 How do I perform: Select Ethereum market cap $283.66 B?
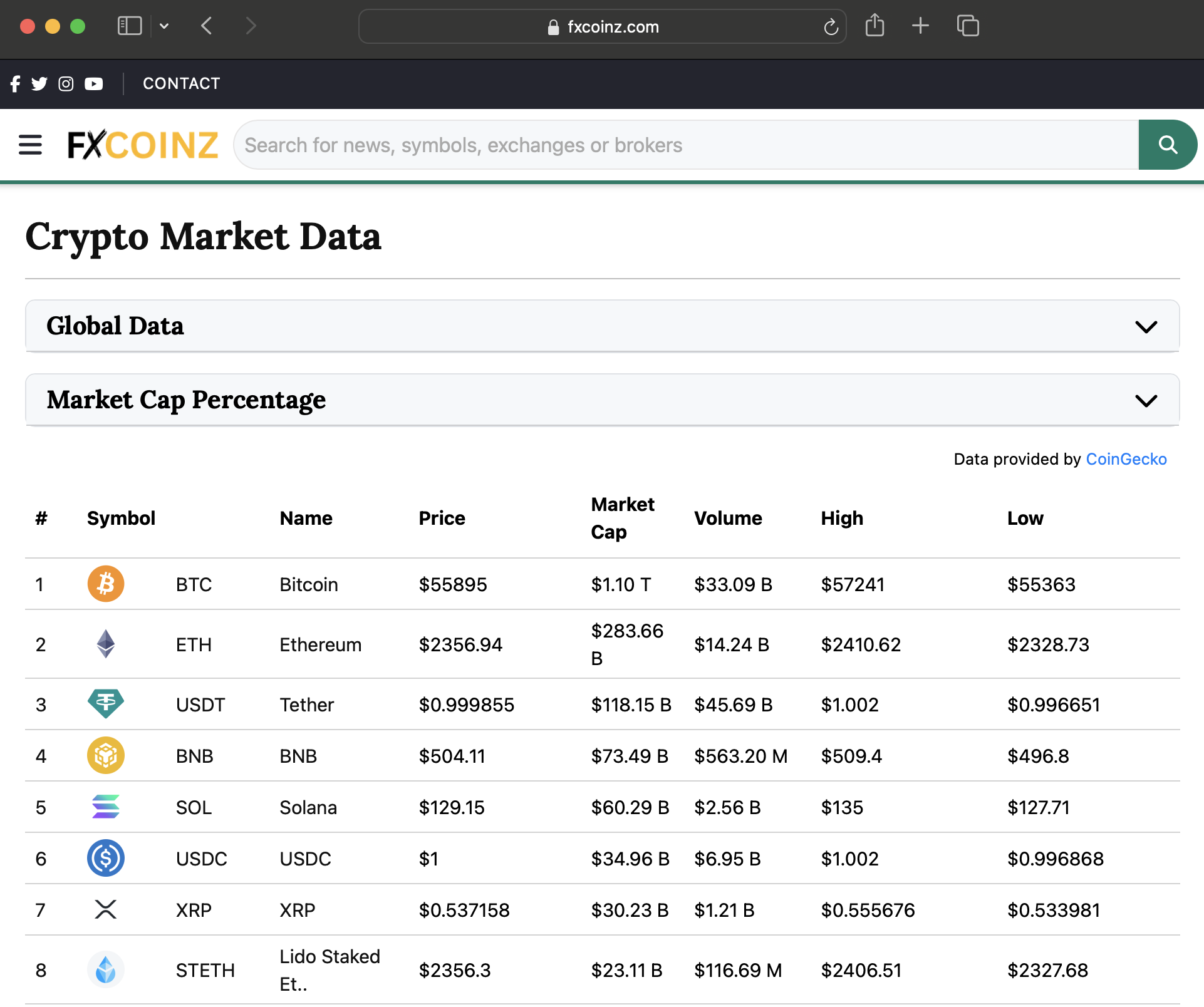click(627, 644)
